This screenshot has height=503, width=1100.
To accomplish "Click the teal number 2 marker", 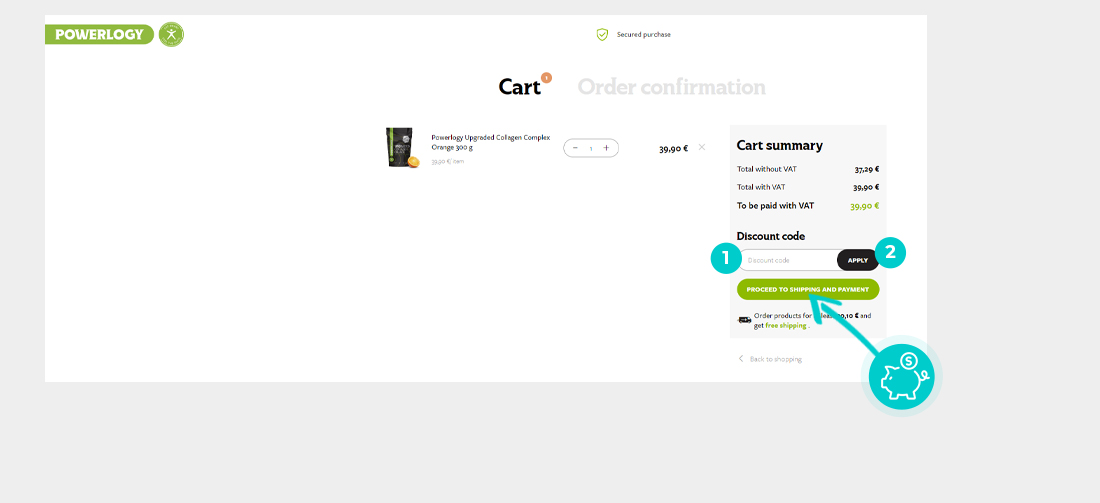I will pyautogui.click(x=891, y=253).
